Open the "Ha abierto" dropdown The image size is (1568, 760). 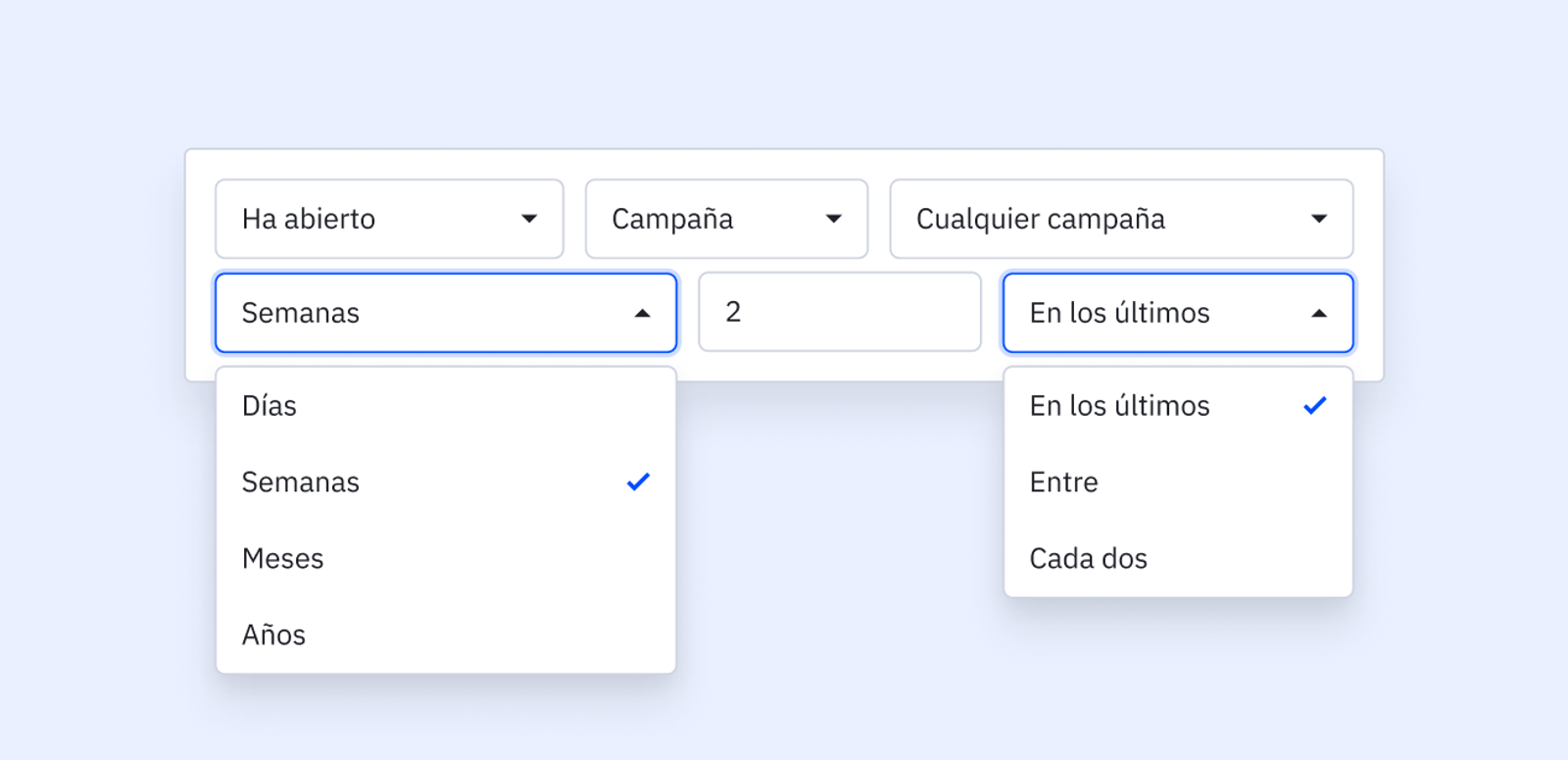(389, 219)
